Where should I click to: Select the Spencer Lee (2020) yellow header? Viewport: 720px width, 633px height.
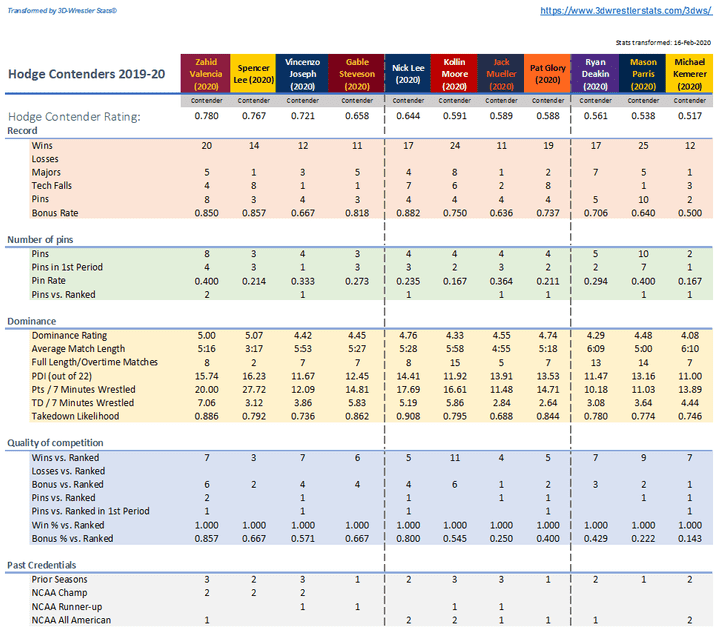click(x=254, y=73)
